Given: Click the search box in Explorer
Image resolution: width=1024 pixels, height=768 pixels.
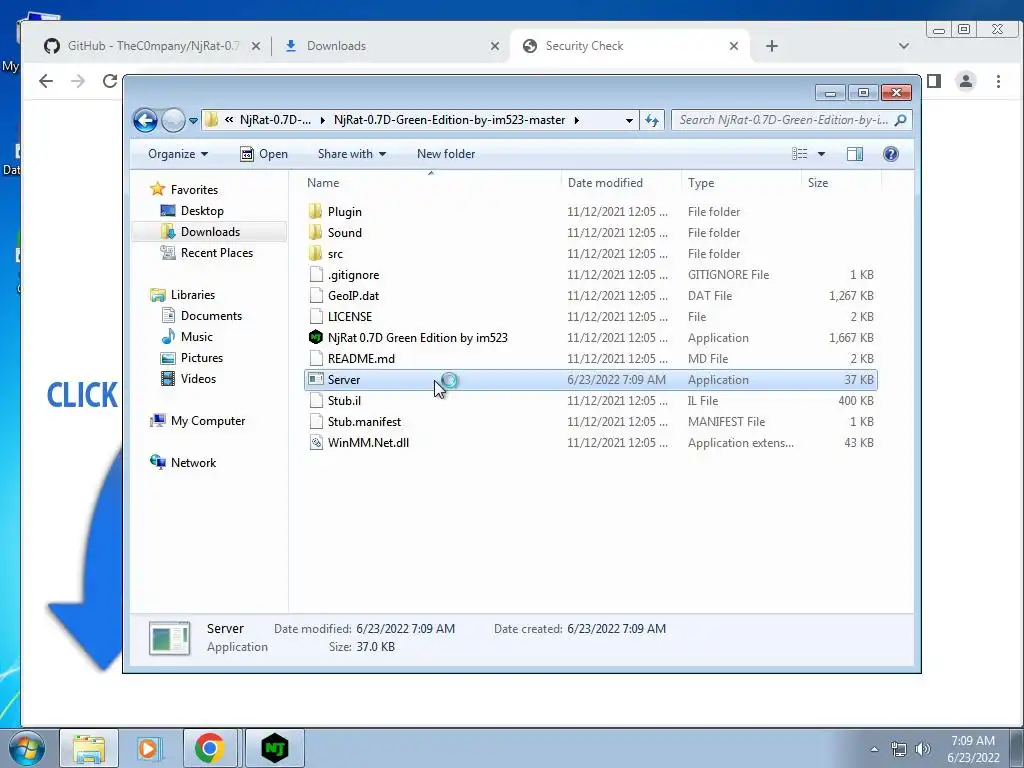Looking at the screenshot, I should click(792, 120).
